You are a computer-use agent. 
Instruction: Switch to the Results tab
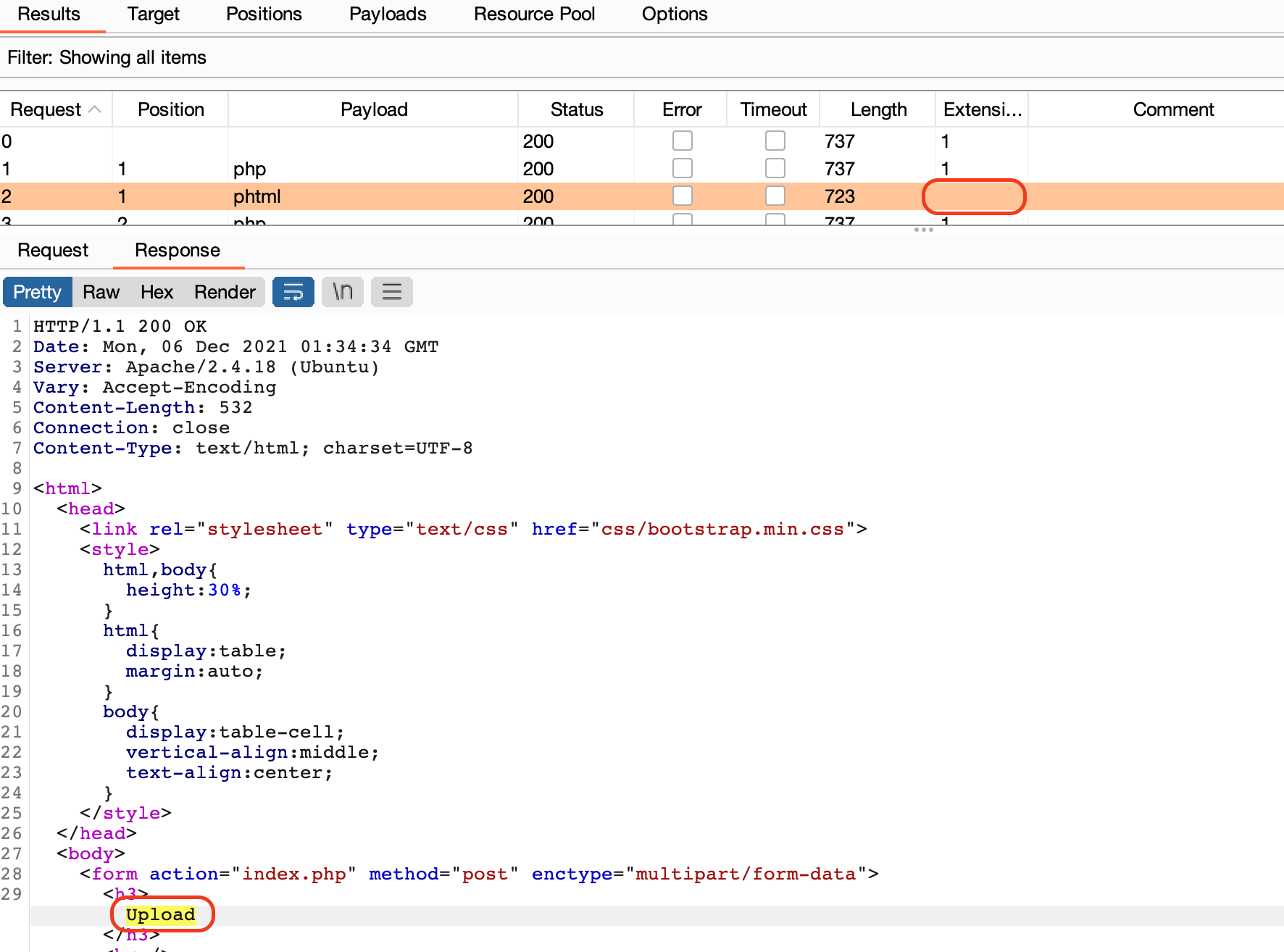(x=49, y=14)
